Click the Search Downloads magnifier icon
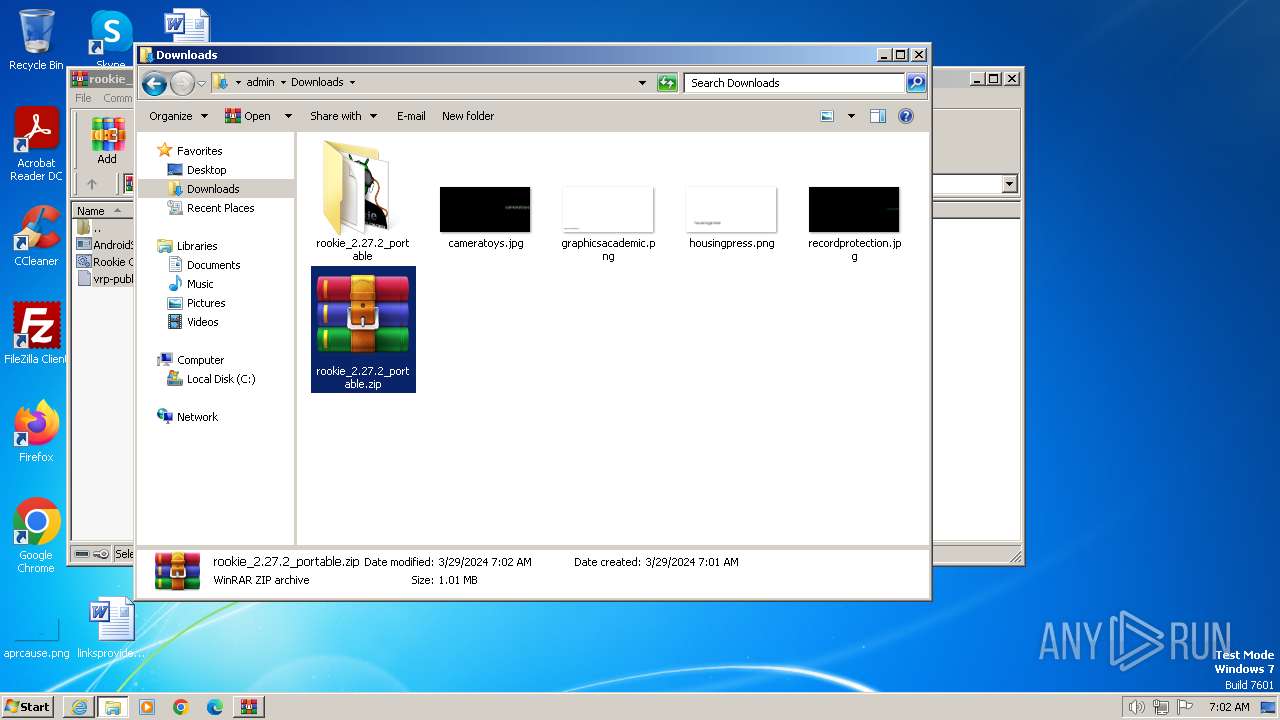Viewport: 1280px width, 720px height. click(x=915, y=83)
